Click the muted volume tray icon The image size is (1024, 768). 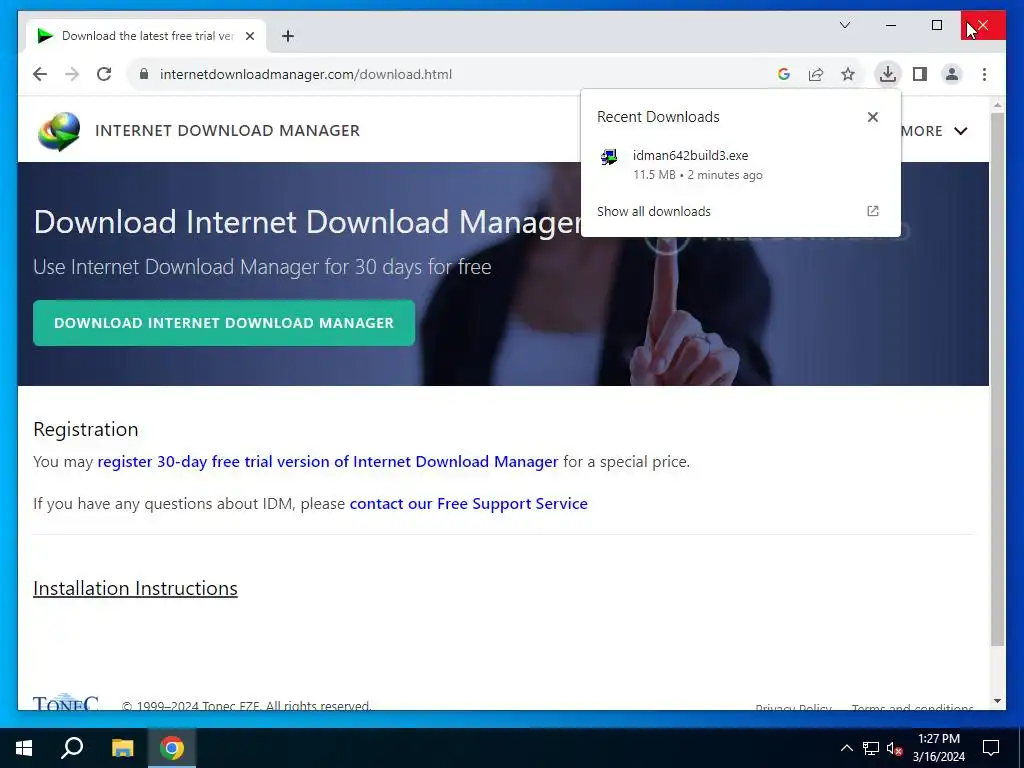[895, 748]
